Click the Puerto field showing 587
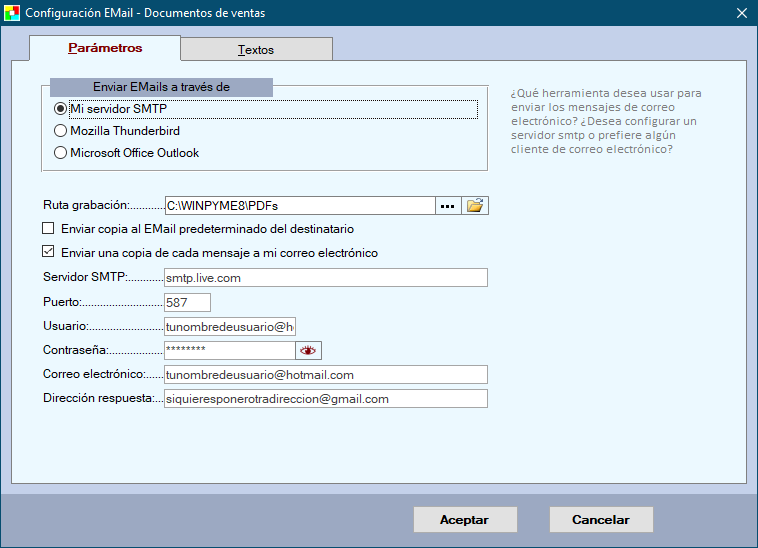Screen dimensions: 758x548 point(187,303)
